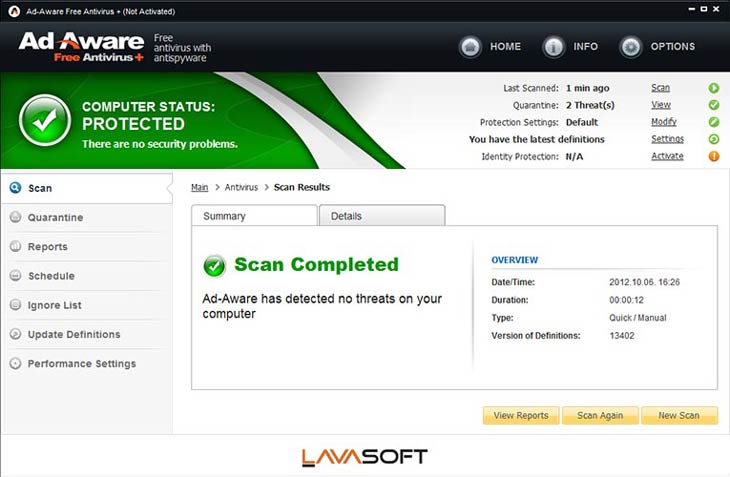Click the Scan Completed green check icon
Viewport: 730px width, 477px height.
pyautogui.click(x=214, y=266)
